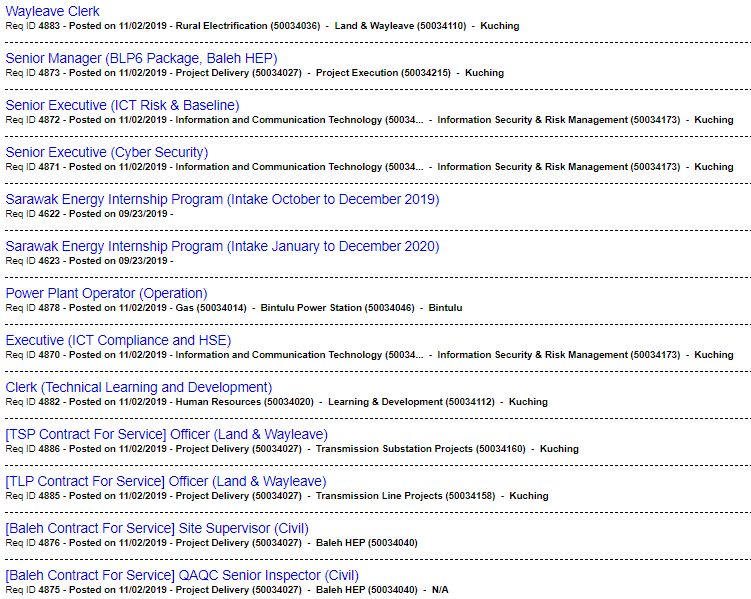View [Baleh Contract For Service] QAQC Senior Inspector
This screenshot has width=751, height=599.
point(182,575)
